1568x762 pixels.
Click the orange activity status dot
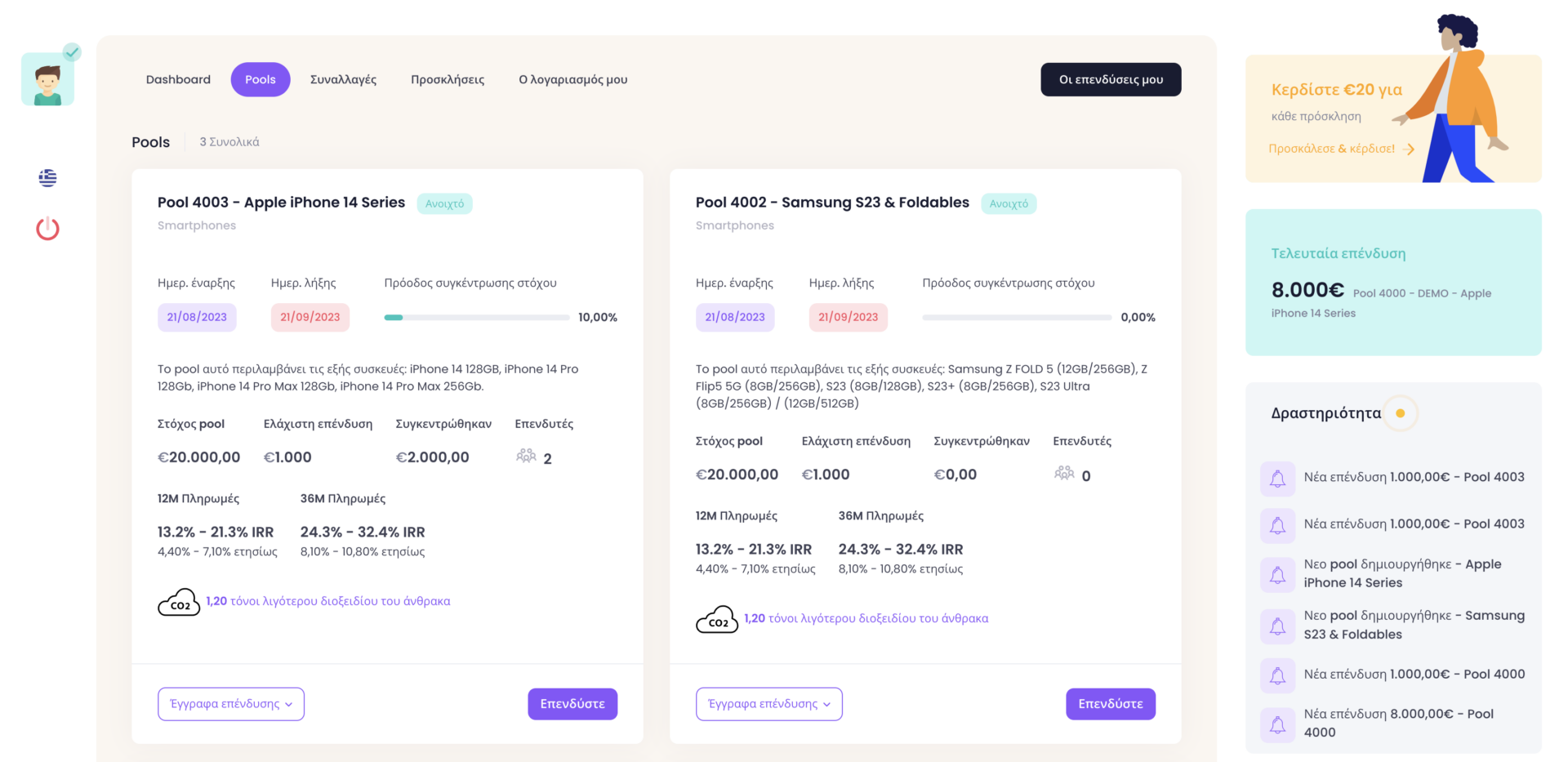(x=1400, y=413)
